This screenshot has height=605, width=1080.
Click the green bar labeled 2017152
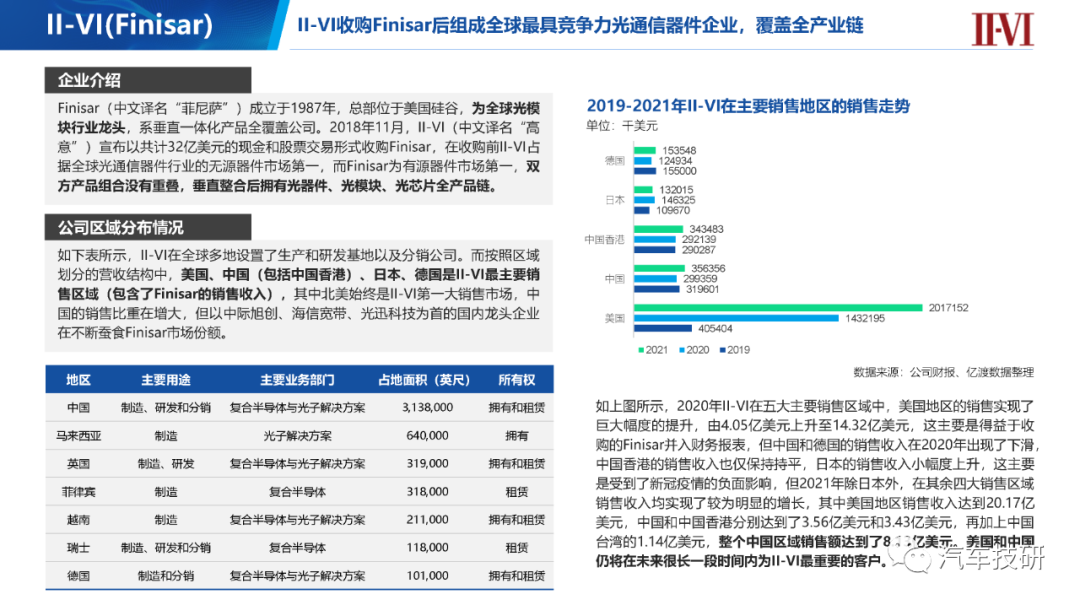coord(778,308)
